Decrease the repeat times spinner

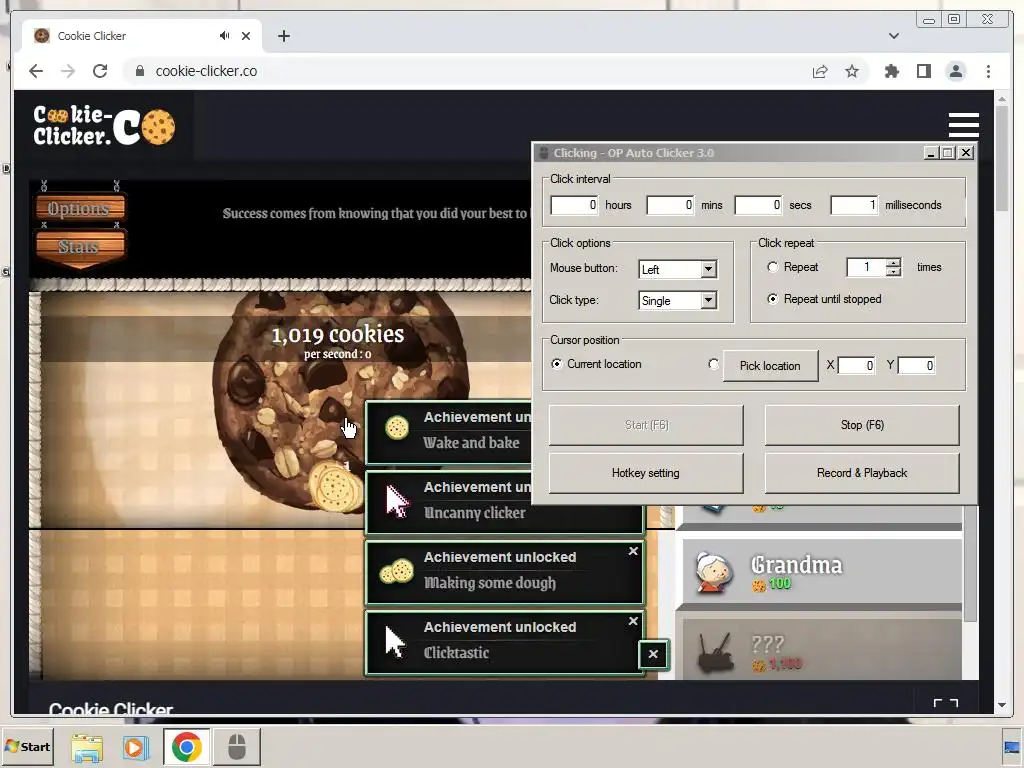coord(893,272)
